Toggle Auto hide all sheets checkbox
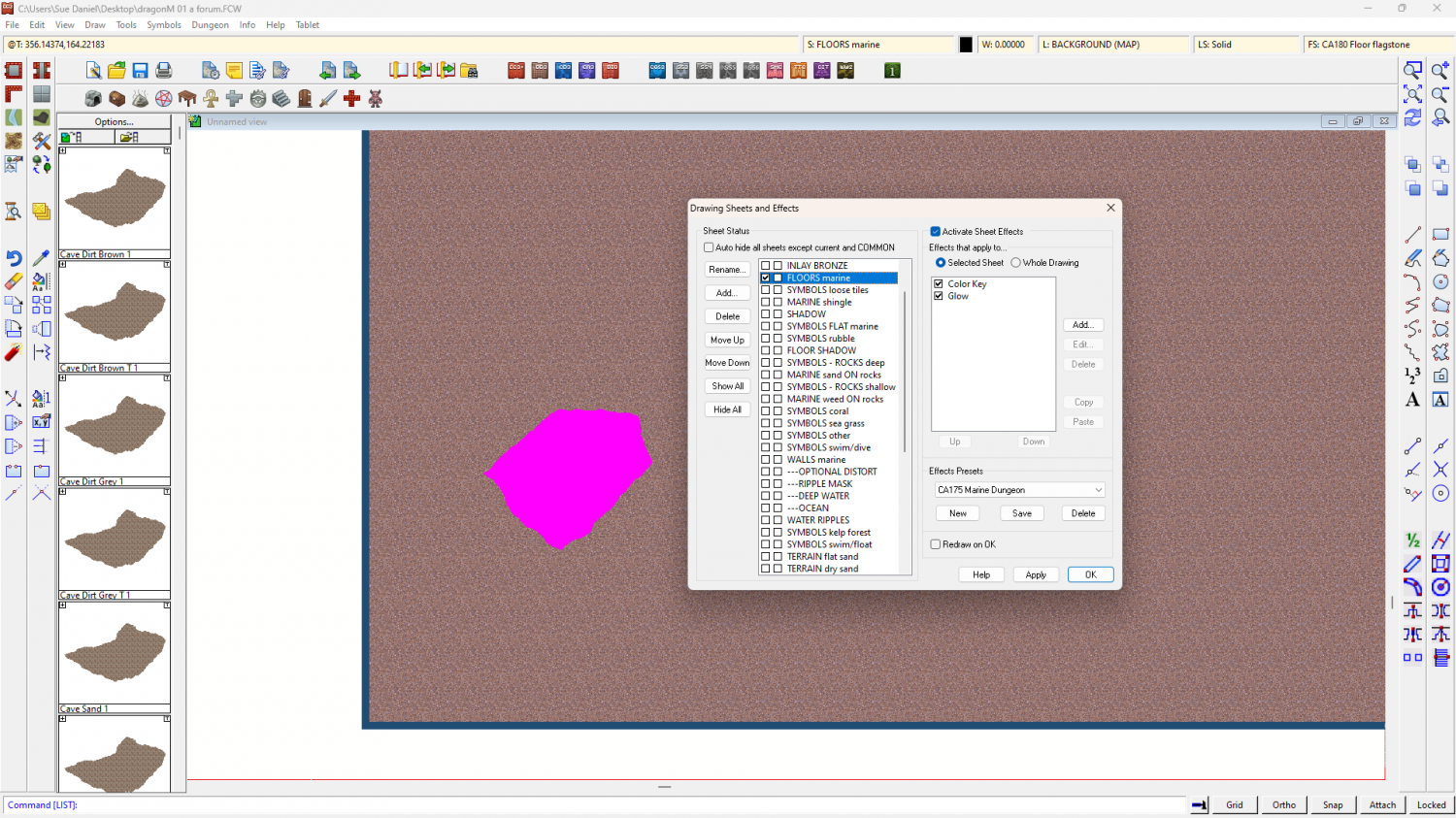This screenshot has width=1456, height=818. click(709, 247)
